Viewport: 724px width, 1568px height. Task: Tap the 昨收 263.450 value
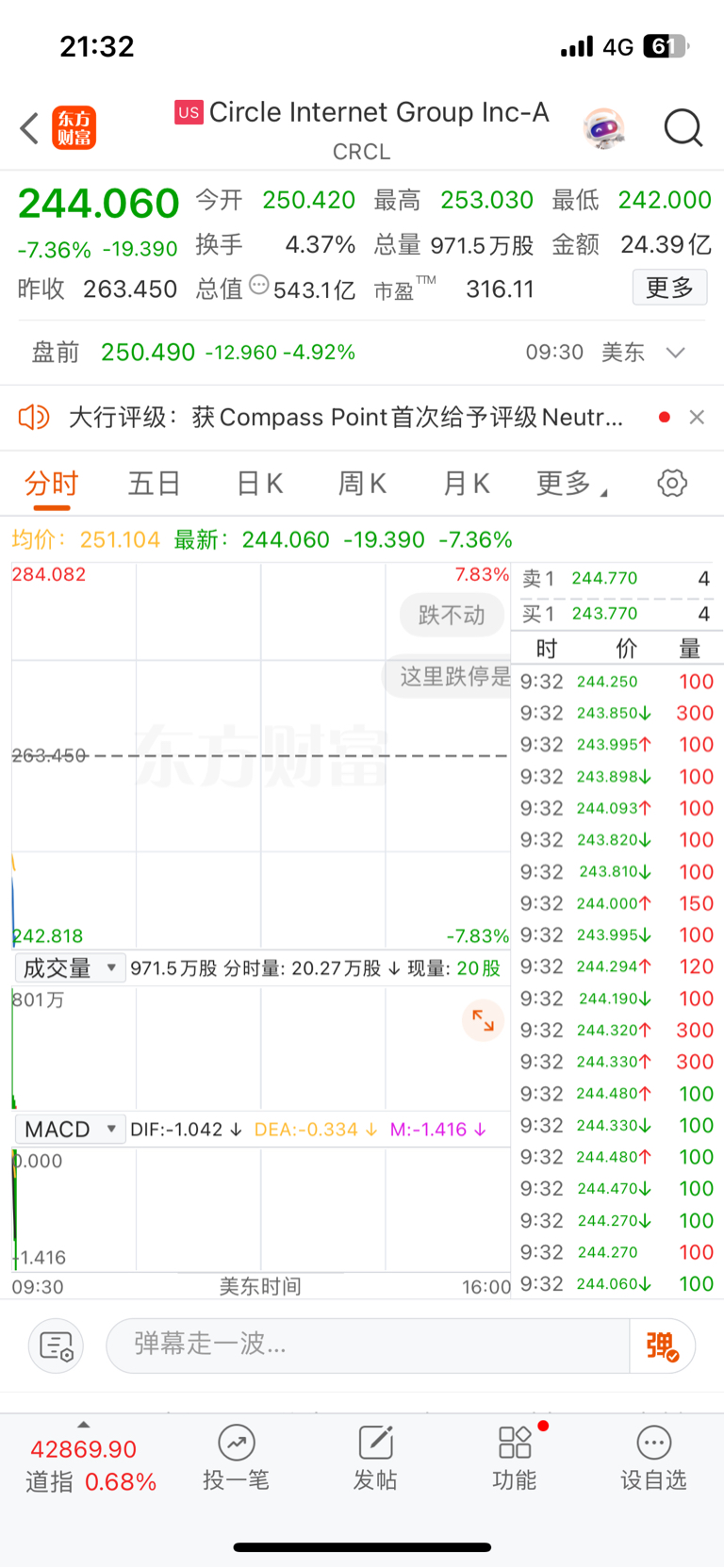click(x=130, y=289)
